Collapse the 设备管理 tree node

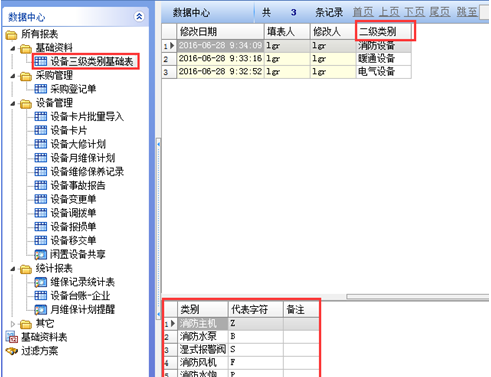(x=13, y=104)
